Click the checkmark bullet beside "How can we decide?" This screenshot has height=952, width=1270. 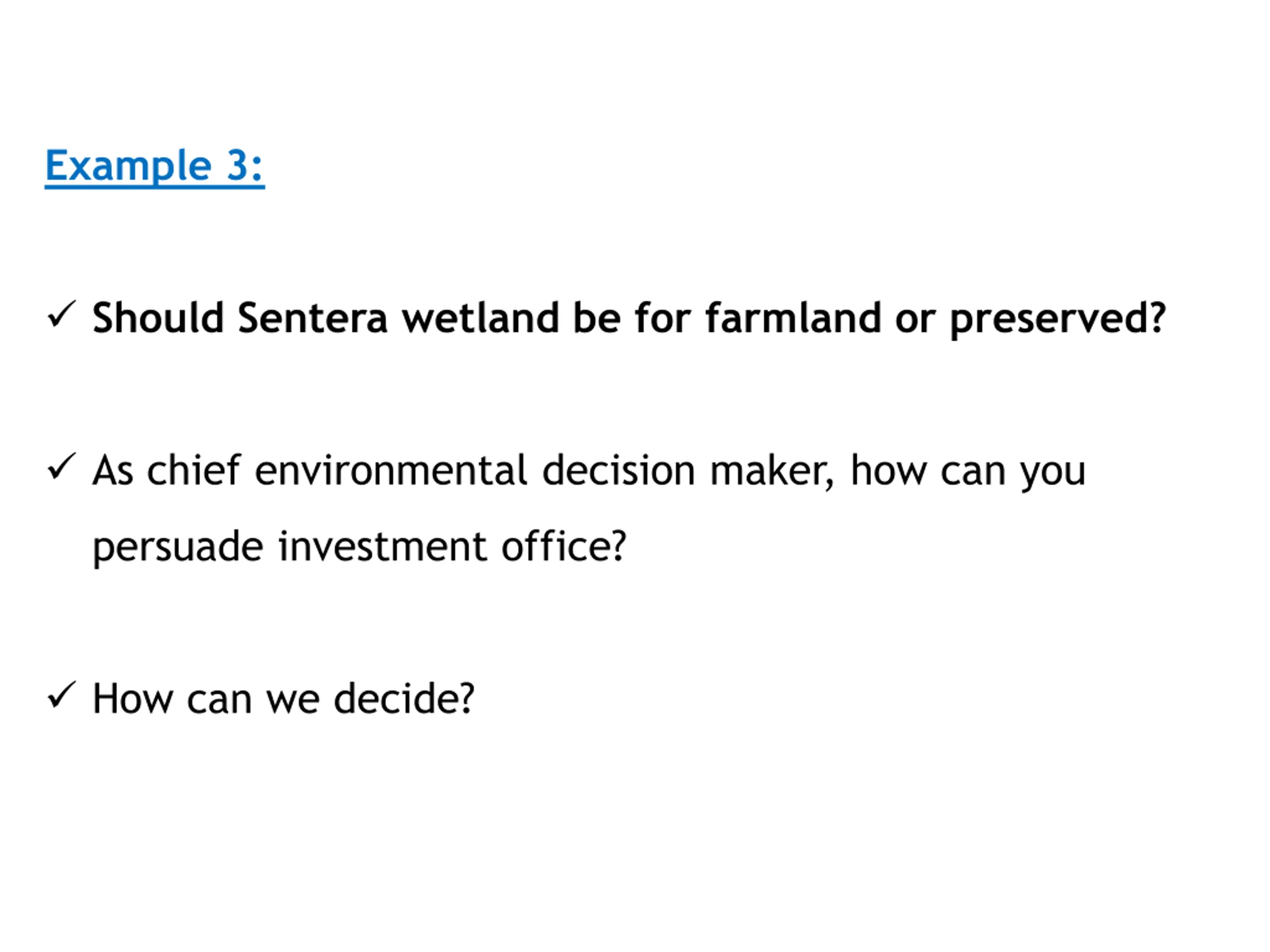(x=62, y=695)
